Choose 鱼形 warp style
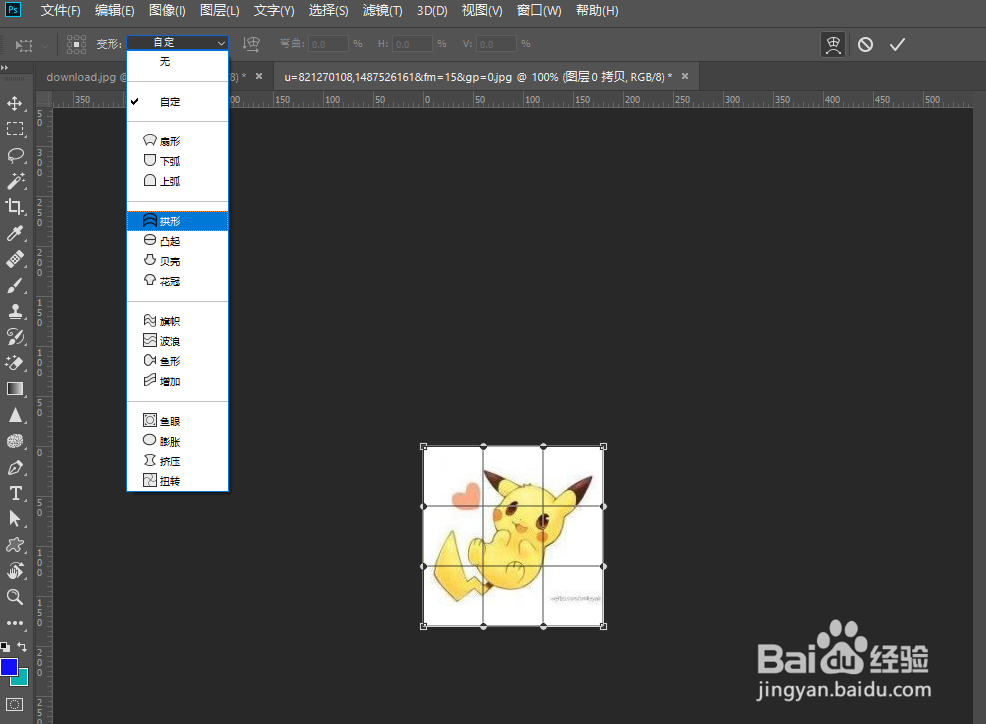986x724 pixels. click(x=177, y=361)
